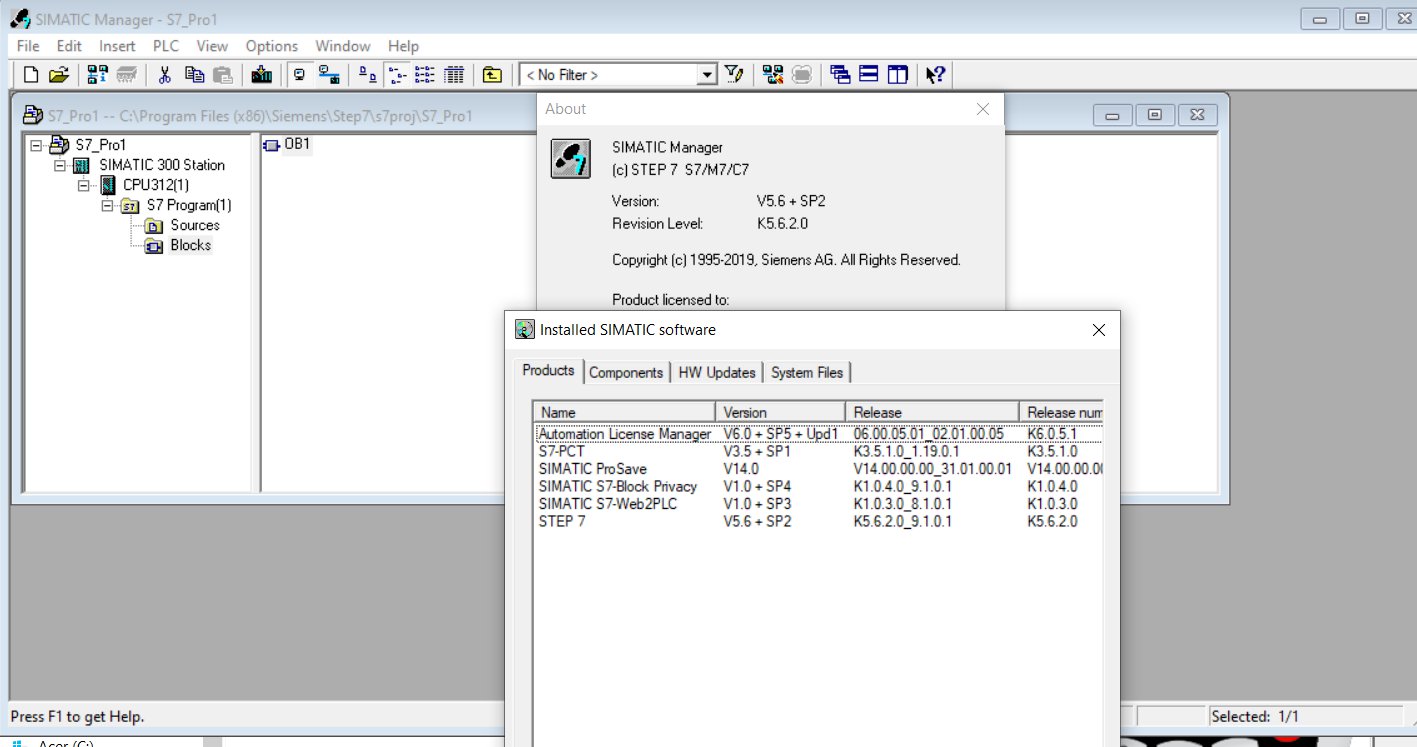
Task: Switch to the Products tab
Action: tap(548, 370)
